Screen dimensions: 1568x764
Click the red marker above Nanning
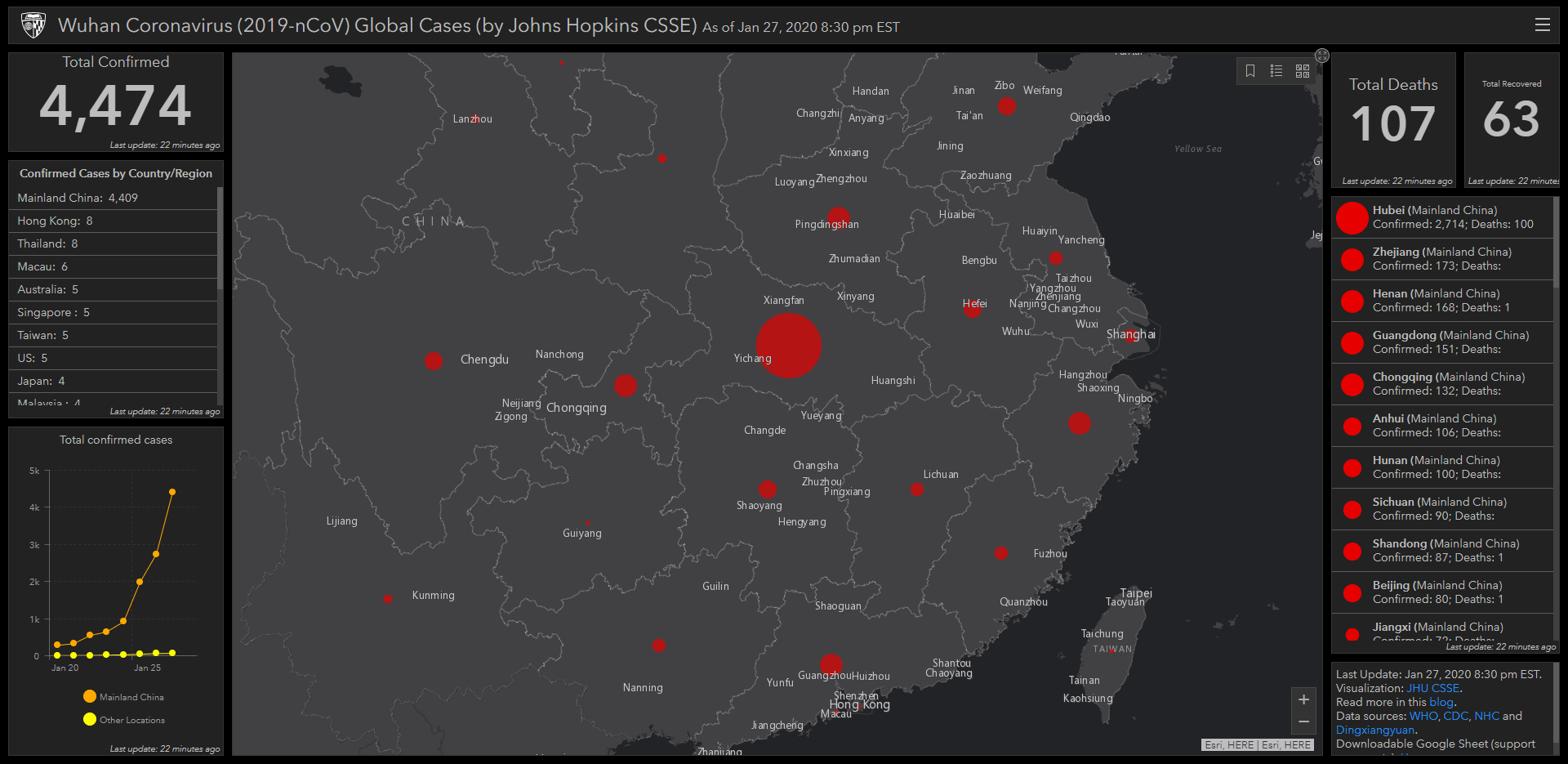coord(659,646)
